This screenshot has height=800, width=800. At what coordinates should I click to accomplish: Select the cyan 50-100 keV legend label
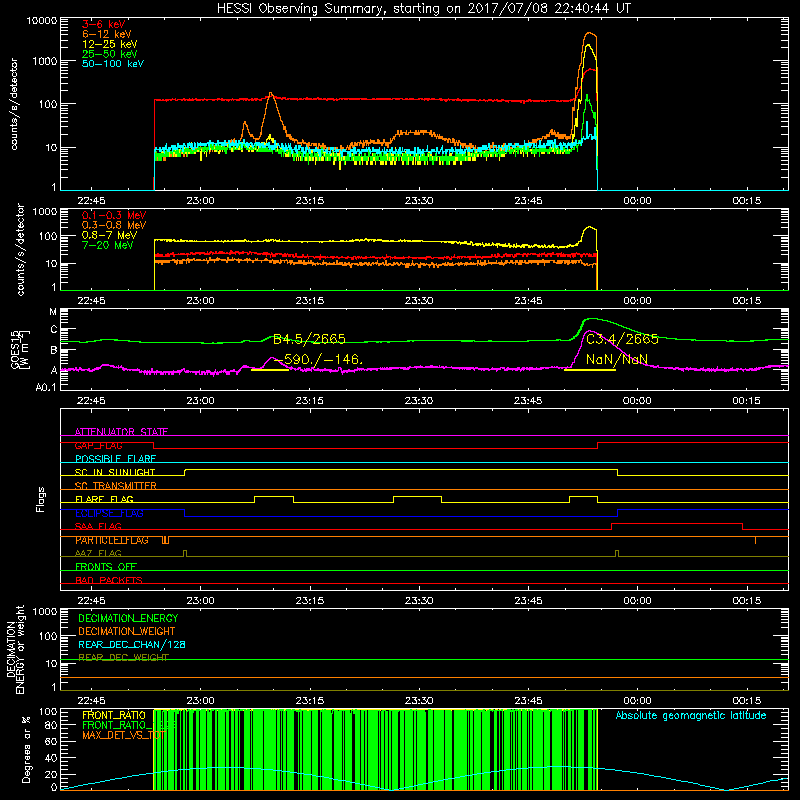[113, 64]
